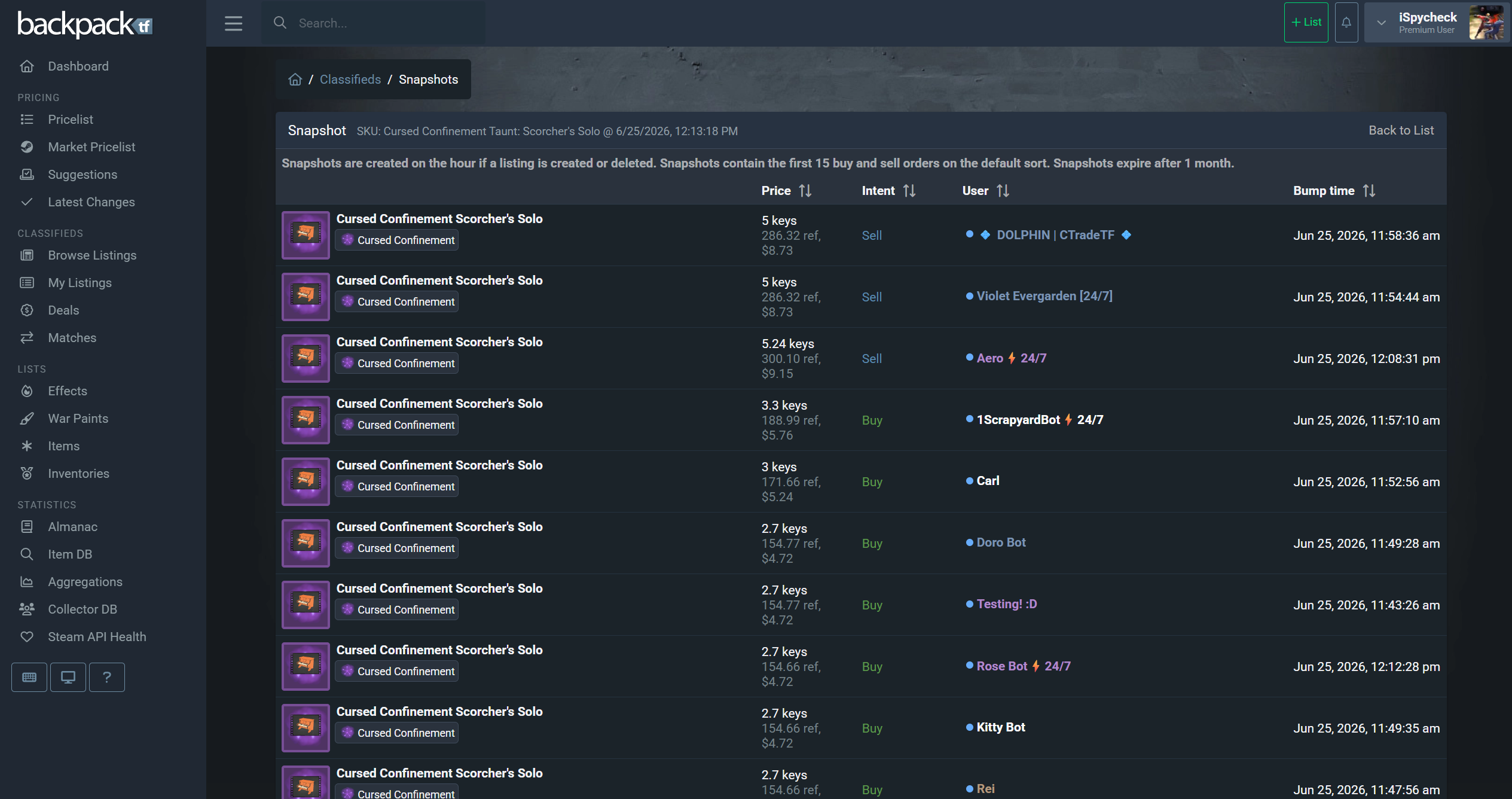1512x799 pixels.
Task: Click the Snapshots breadcrumb label
Action: pyautogui.click(x=429, y=80)
